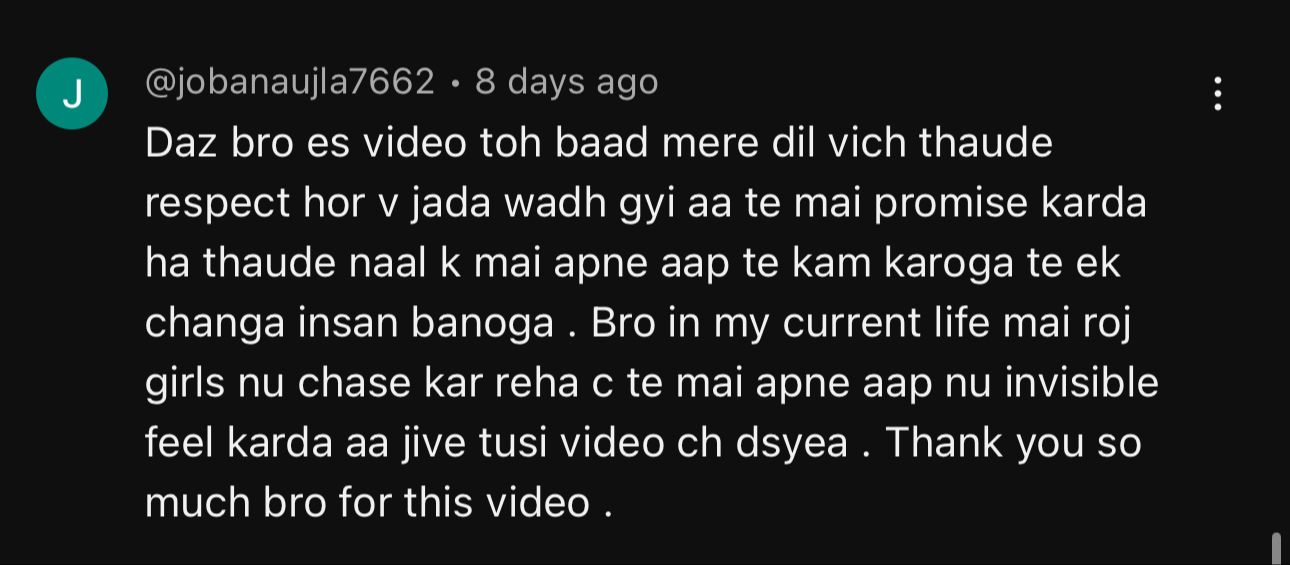Click the comment line starting 'girls nu chase'

(x=652, y=383)
